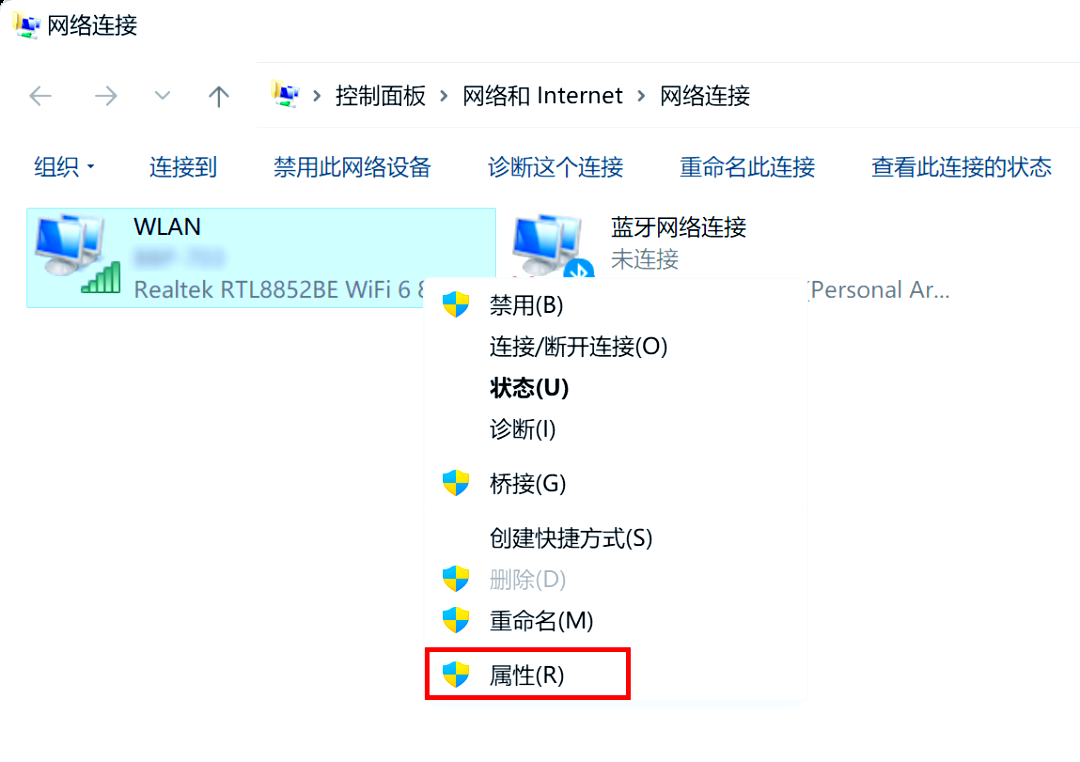Open the 组织 dropdown menu
1080x762 pixels.
coord(64,167)
